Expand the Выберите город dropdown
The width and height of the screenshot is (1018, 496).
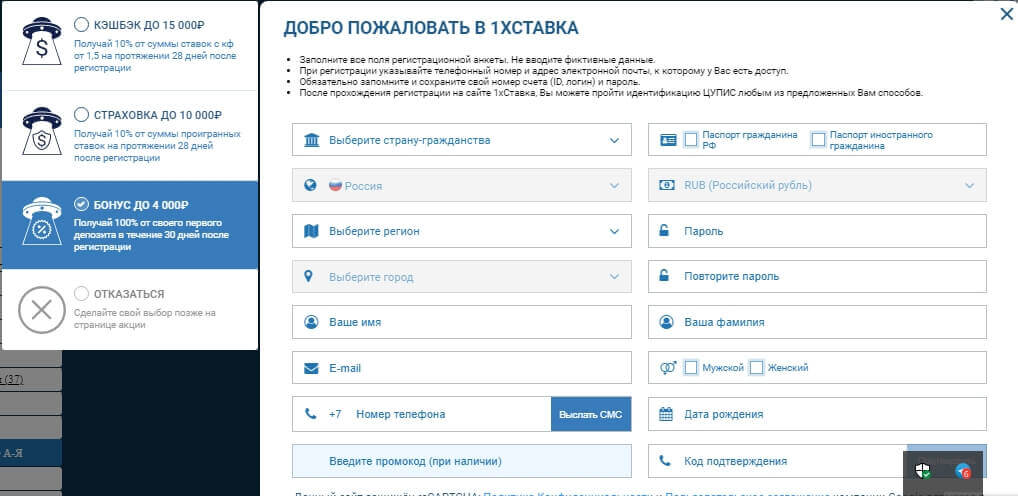point(462,277)
